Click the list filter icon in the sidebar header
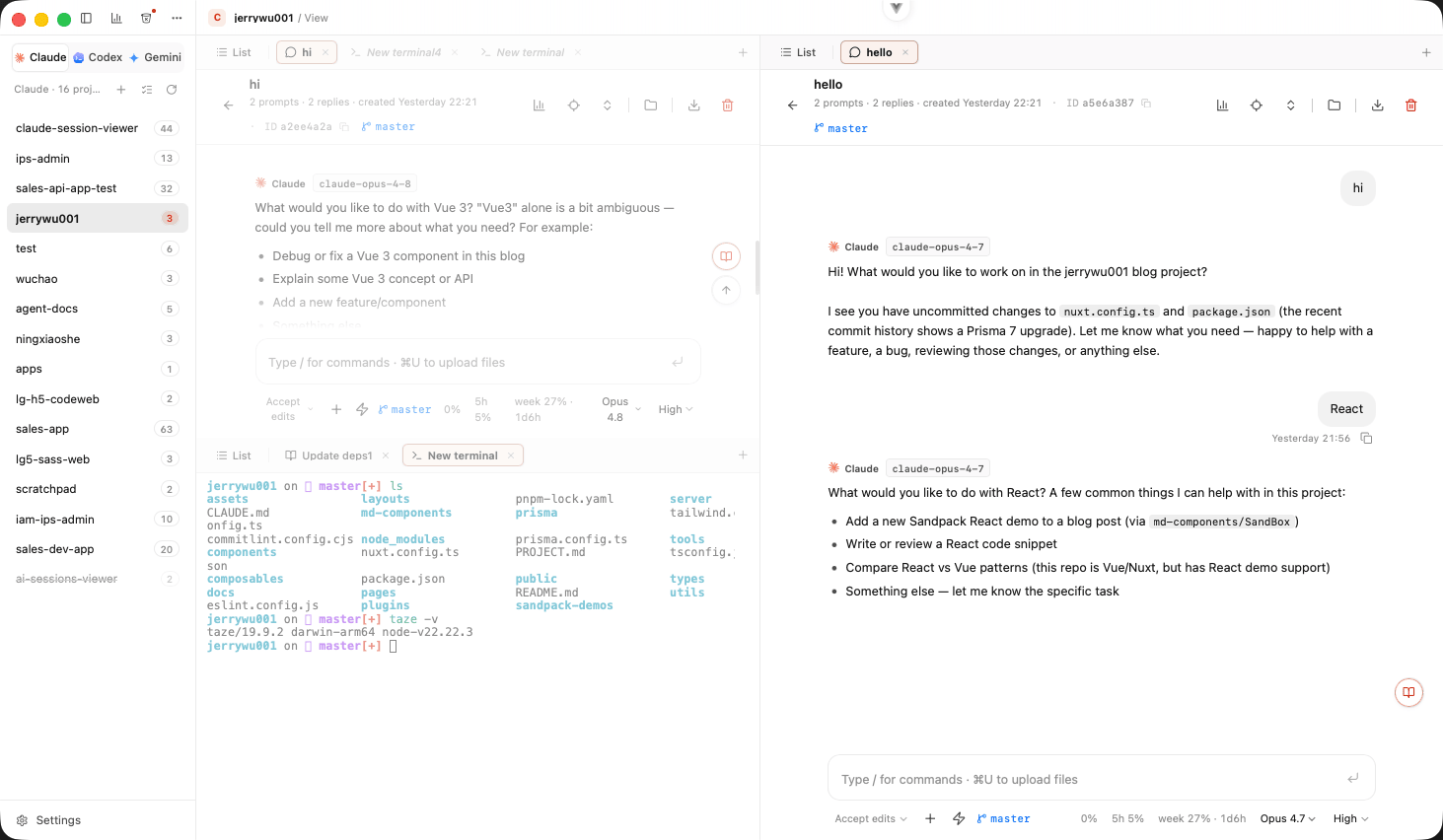 coord(147,90)
